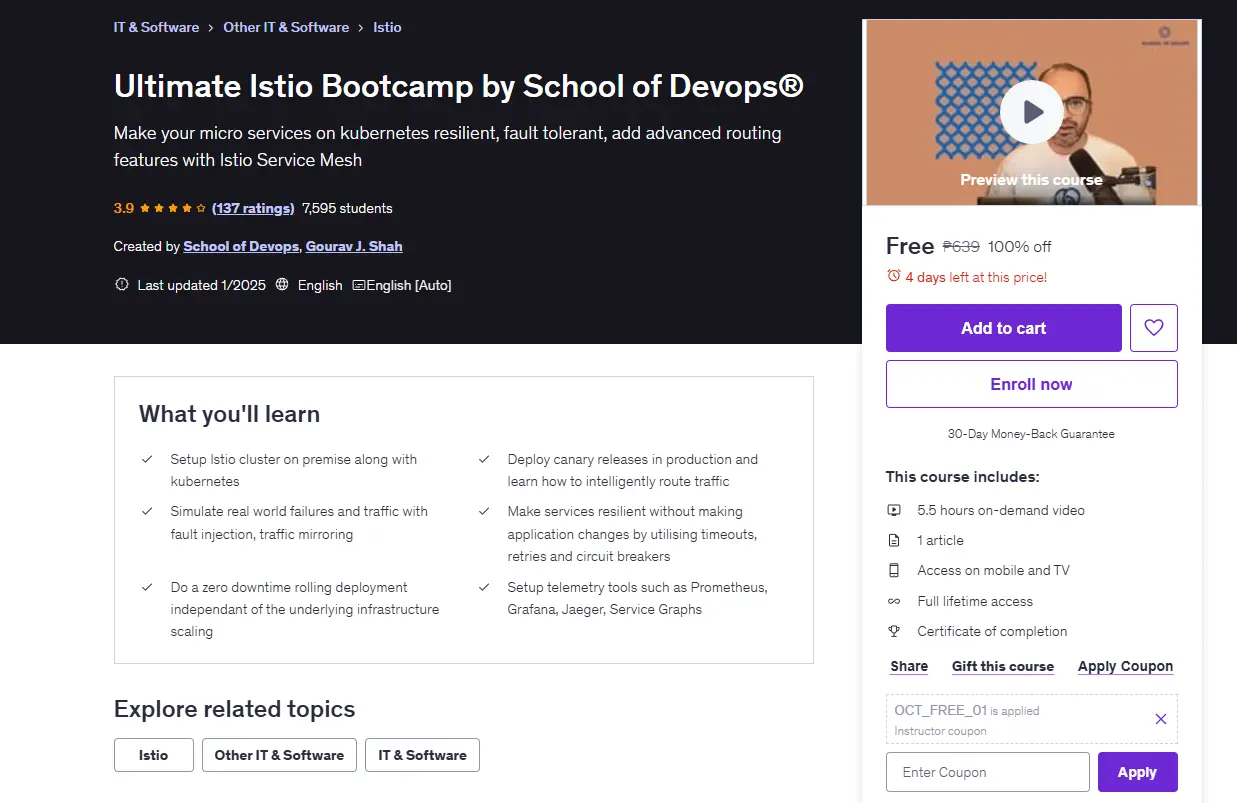Viewport: 1237px width, 803px height.
Task: Click the 4 days left at this price text
Action: [976, 277]
